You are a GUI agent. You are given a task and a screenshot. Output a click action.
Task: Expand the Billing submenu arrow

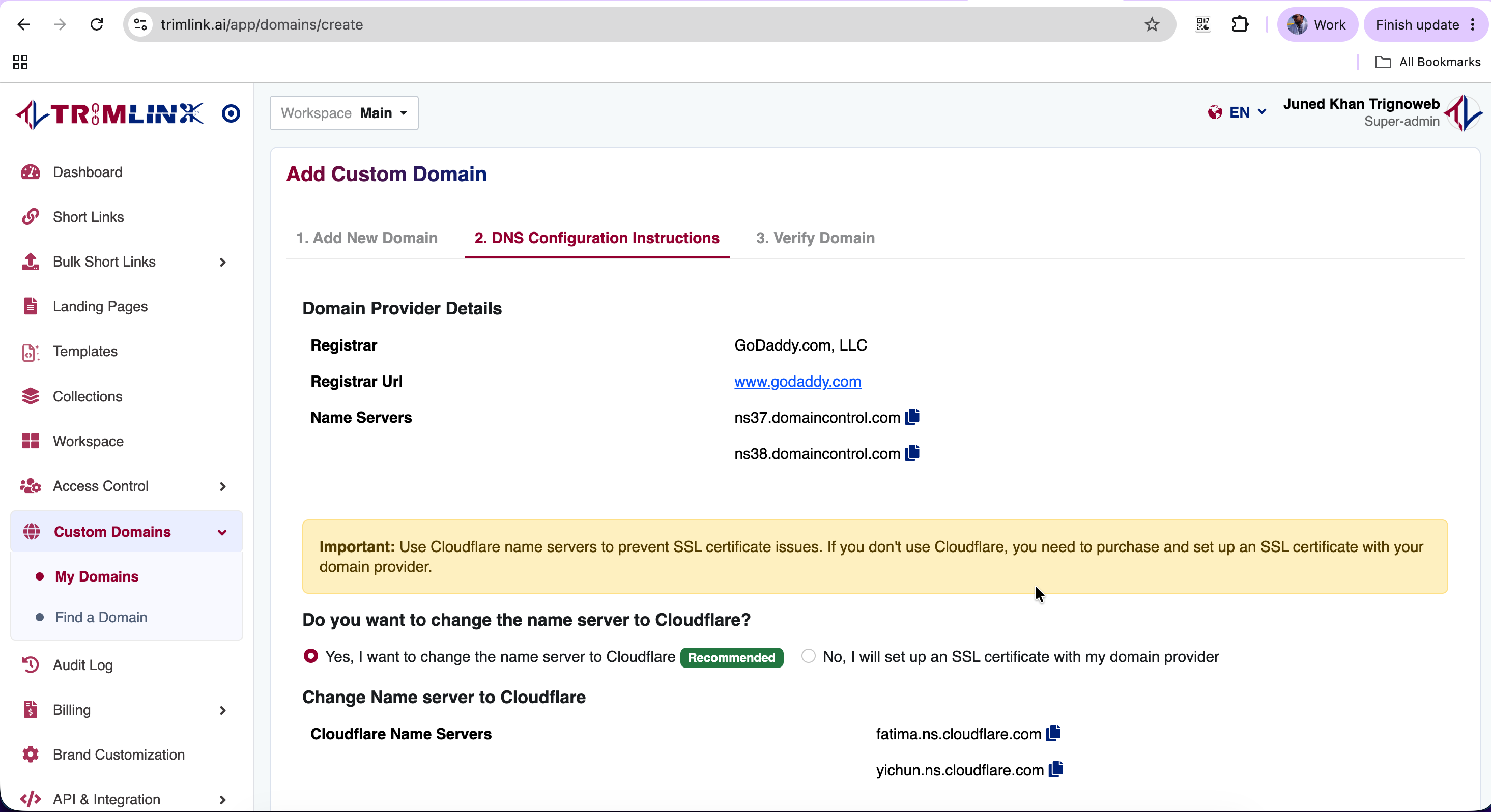223,710
